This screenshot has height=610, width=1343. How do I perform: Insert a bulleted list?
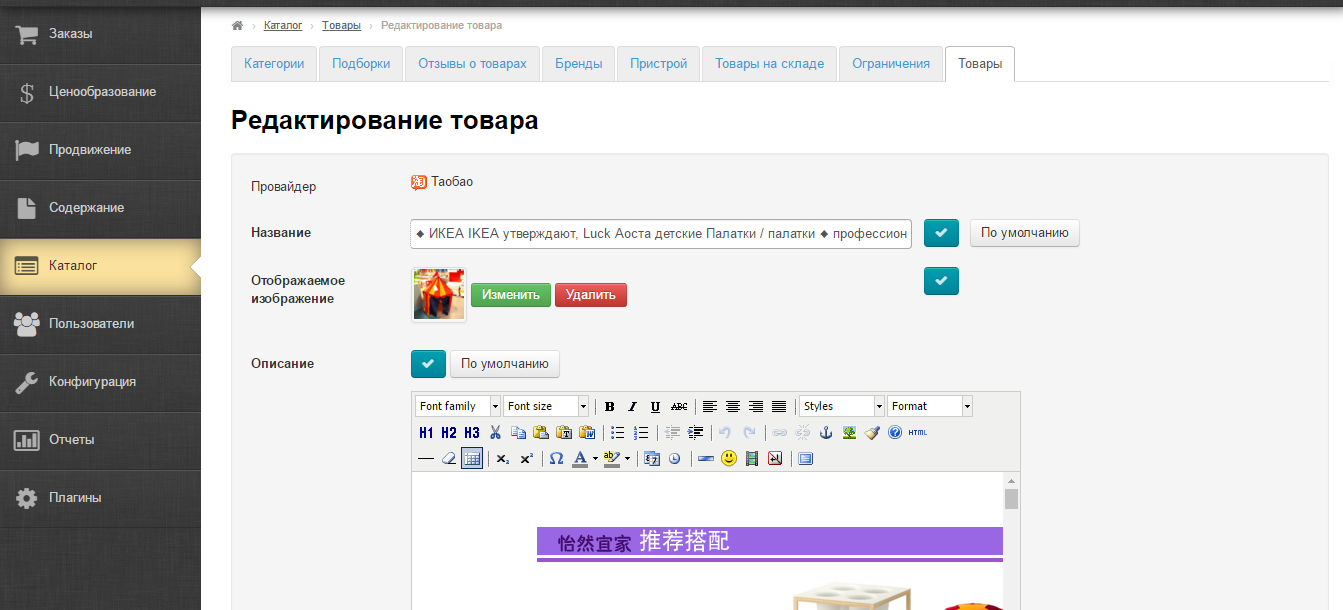pos(618,433)
